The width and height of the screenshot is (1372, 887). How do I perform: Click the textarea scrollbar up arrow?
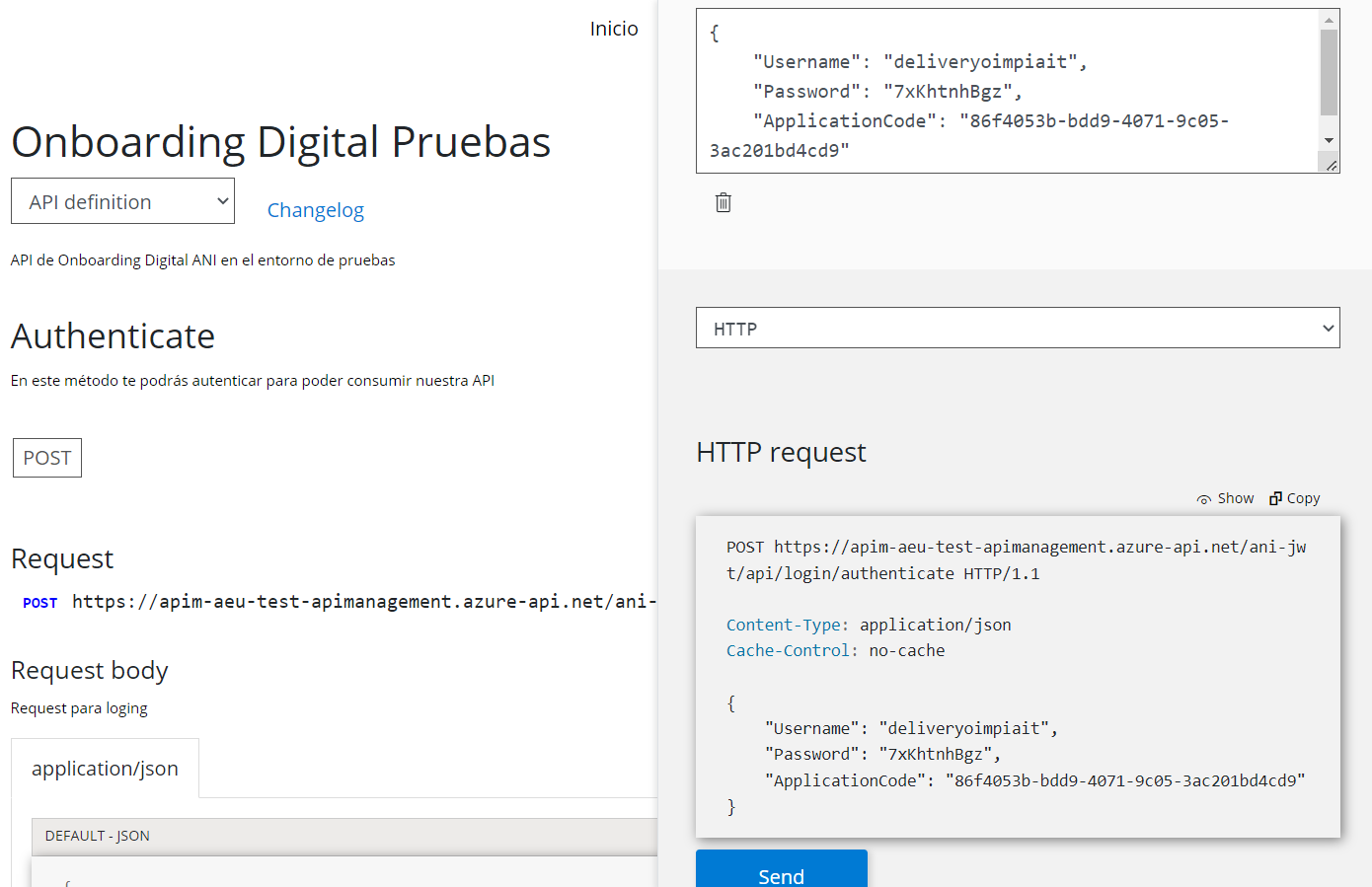tap(1329, 20)
